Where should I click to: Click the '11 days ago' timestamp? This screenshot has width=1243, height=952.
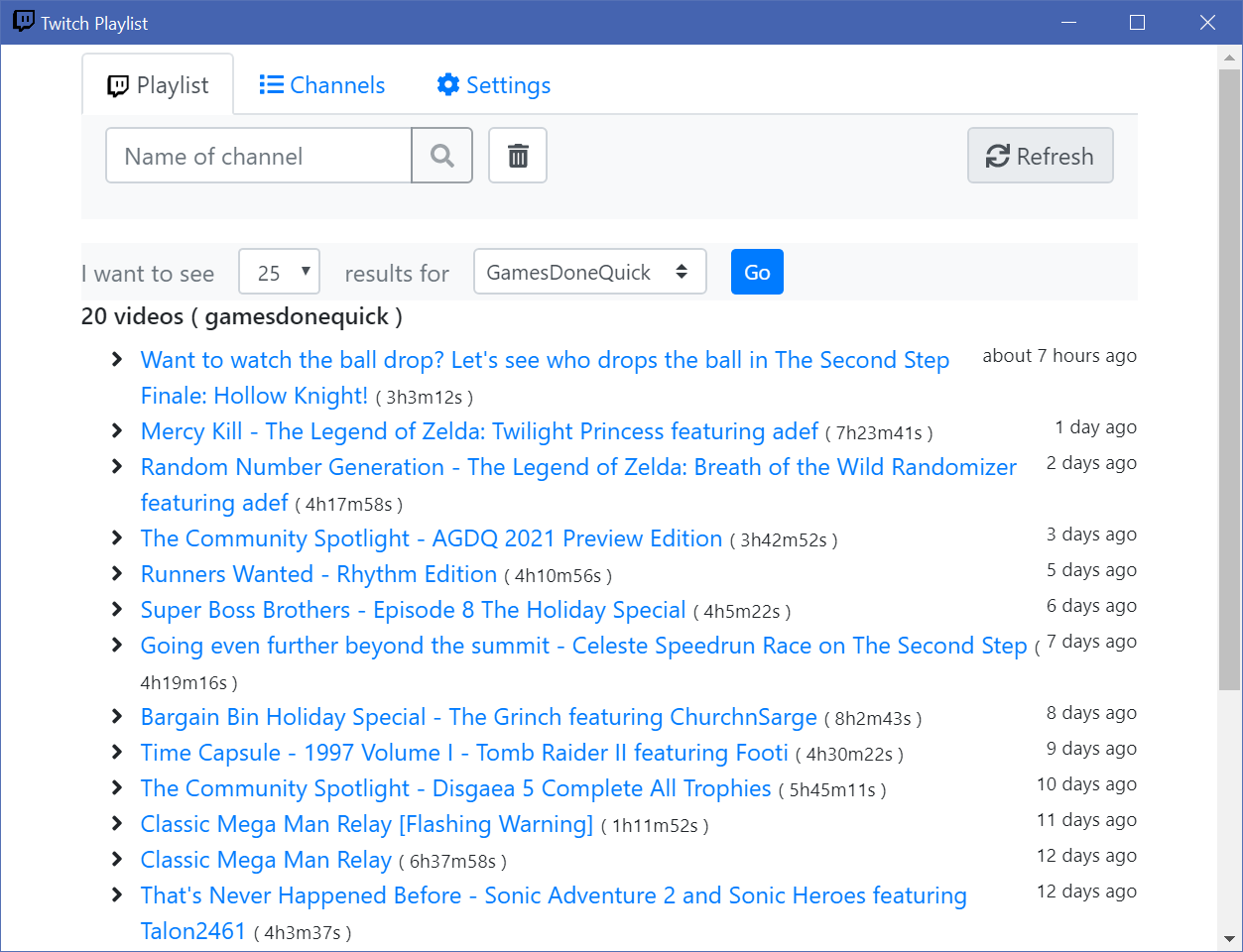[1086, 820]
